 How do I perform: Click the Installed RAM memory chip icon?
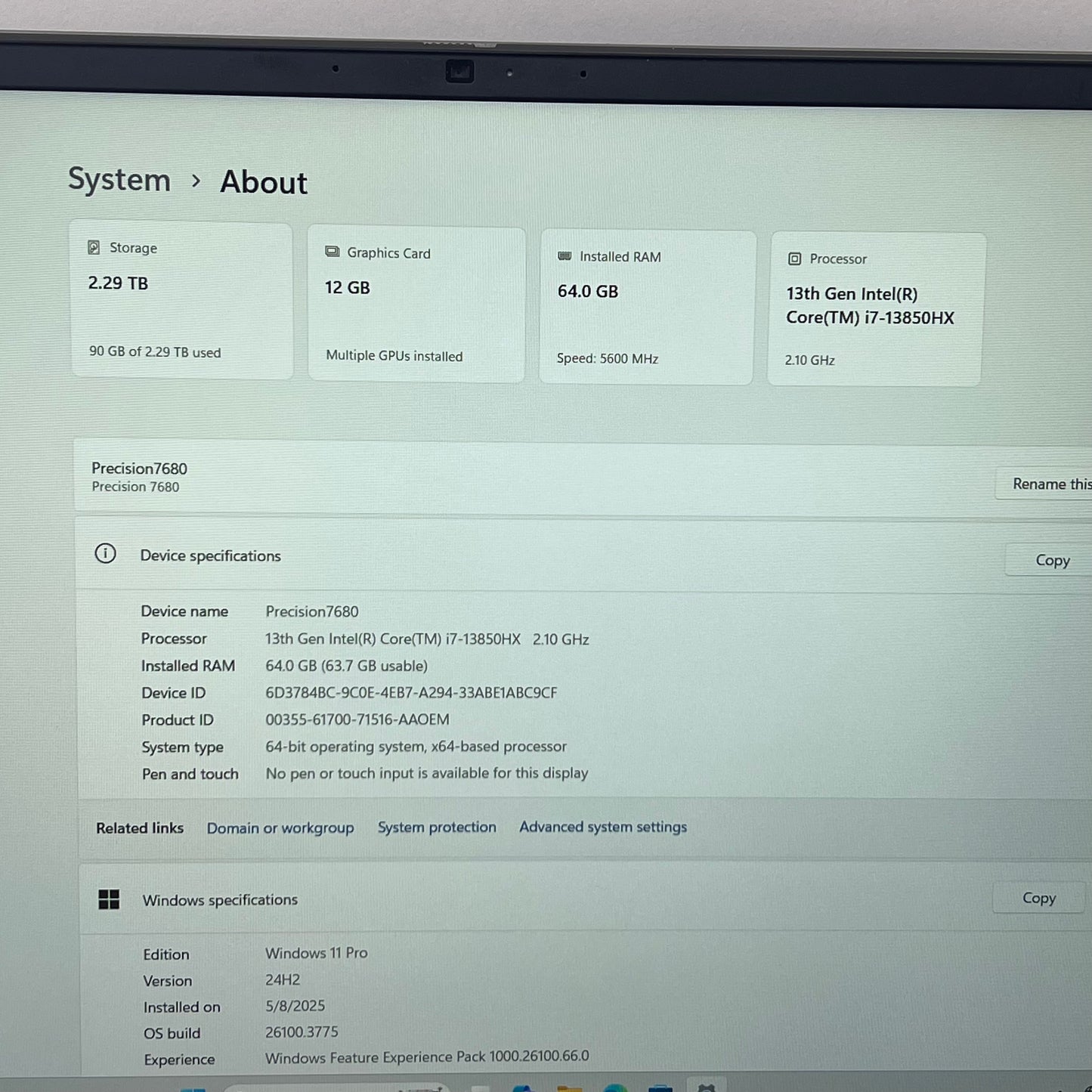coord(565,256)
